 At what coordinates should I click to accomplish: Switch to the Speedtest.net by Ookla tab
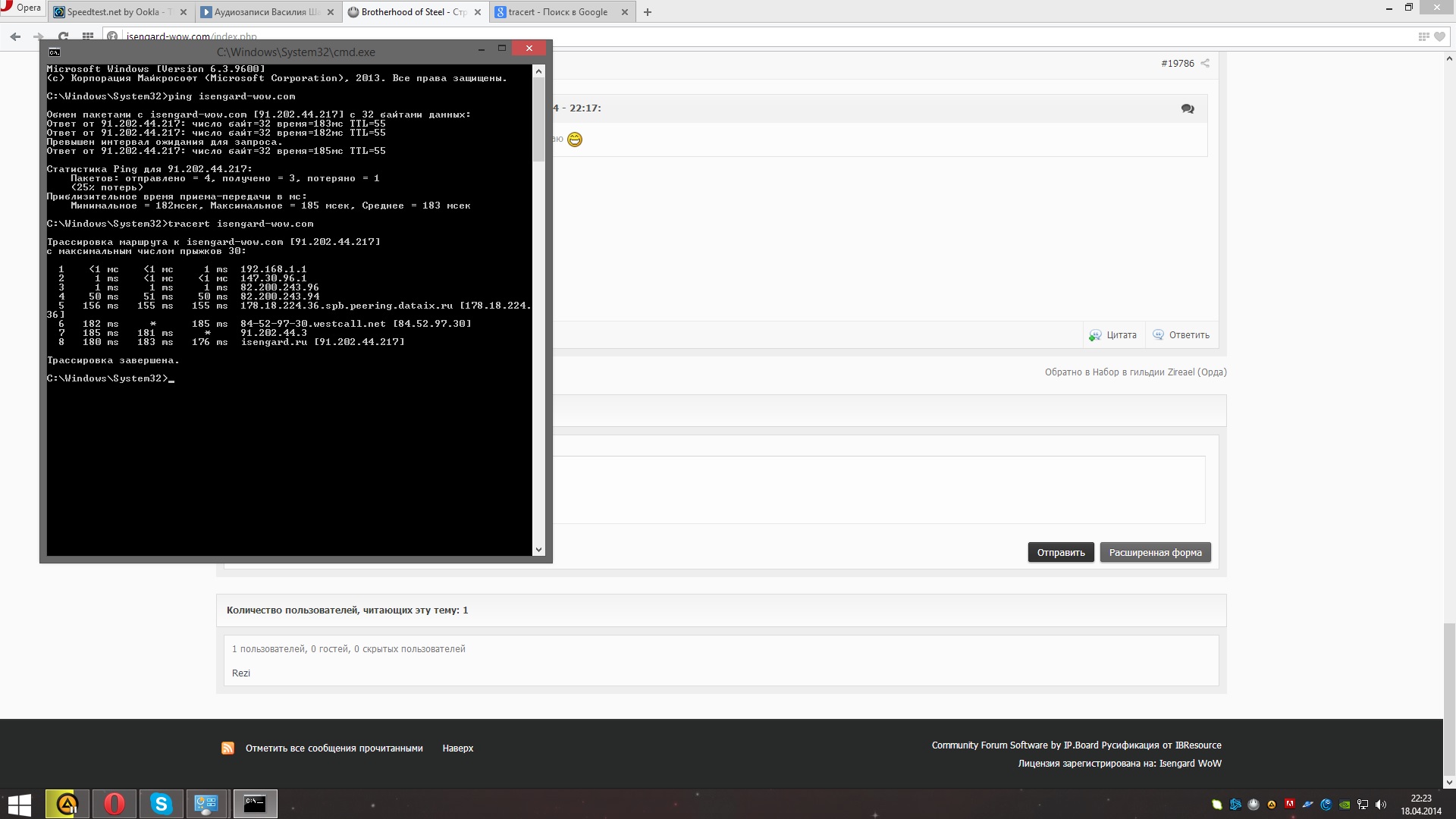pyautogui.click(x=120, y=12)
